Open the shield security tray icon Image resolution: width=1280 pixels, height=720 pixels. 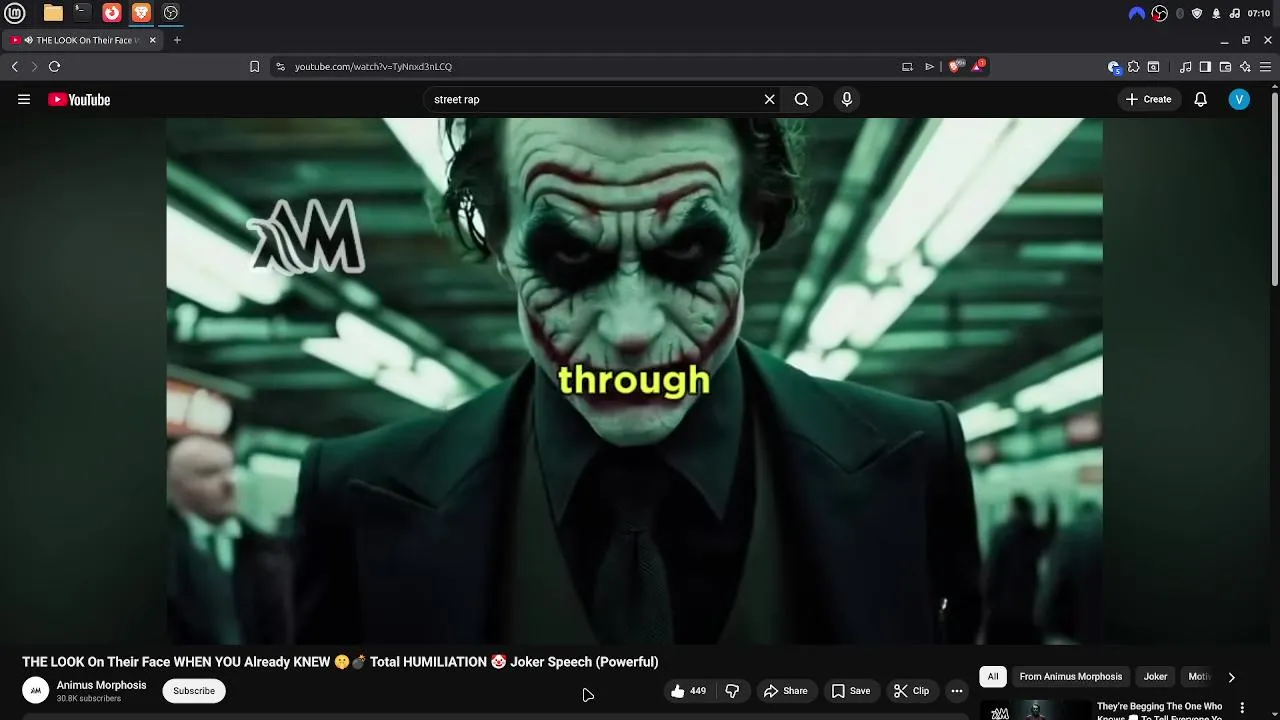1197,13
